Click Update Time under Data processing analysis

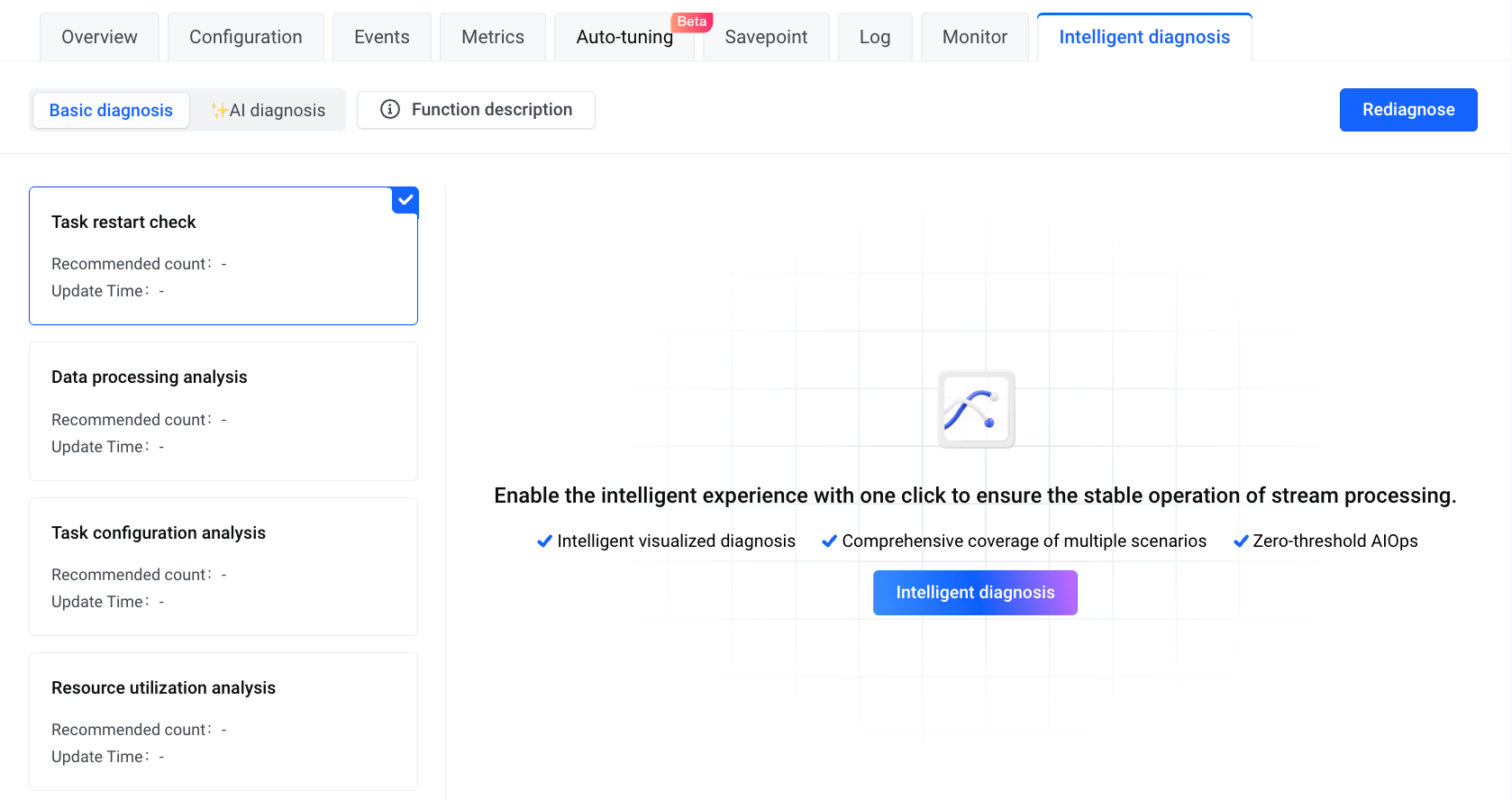point(107,447)
